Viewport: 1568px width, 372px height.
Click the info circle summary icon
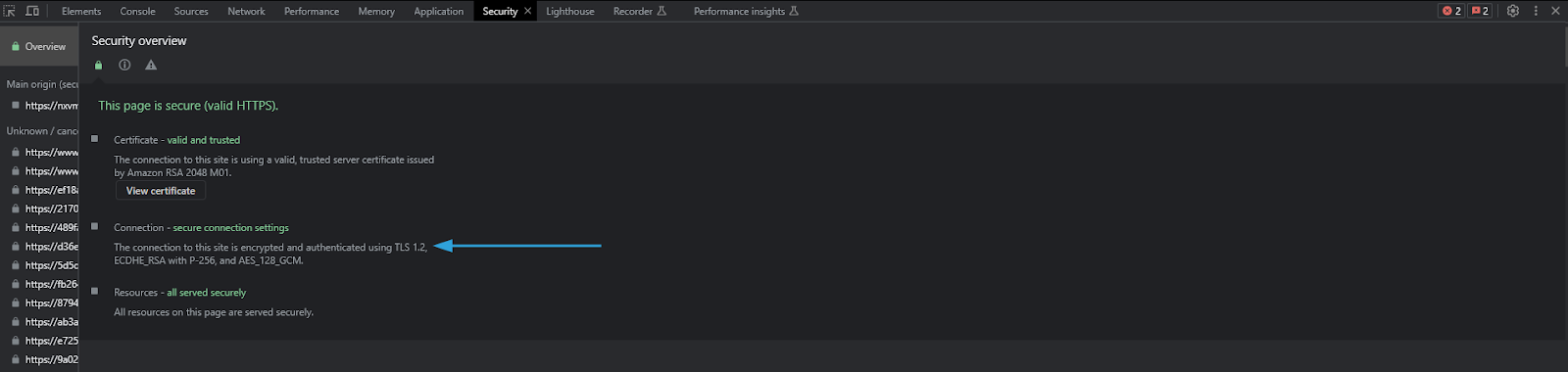pyautogui.click(x=124, y=66)
